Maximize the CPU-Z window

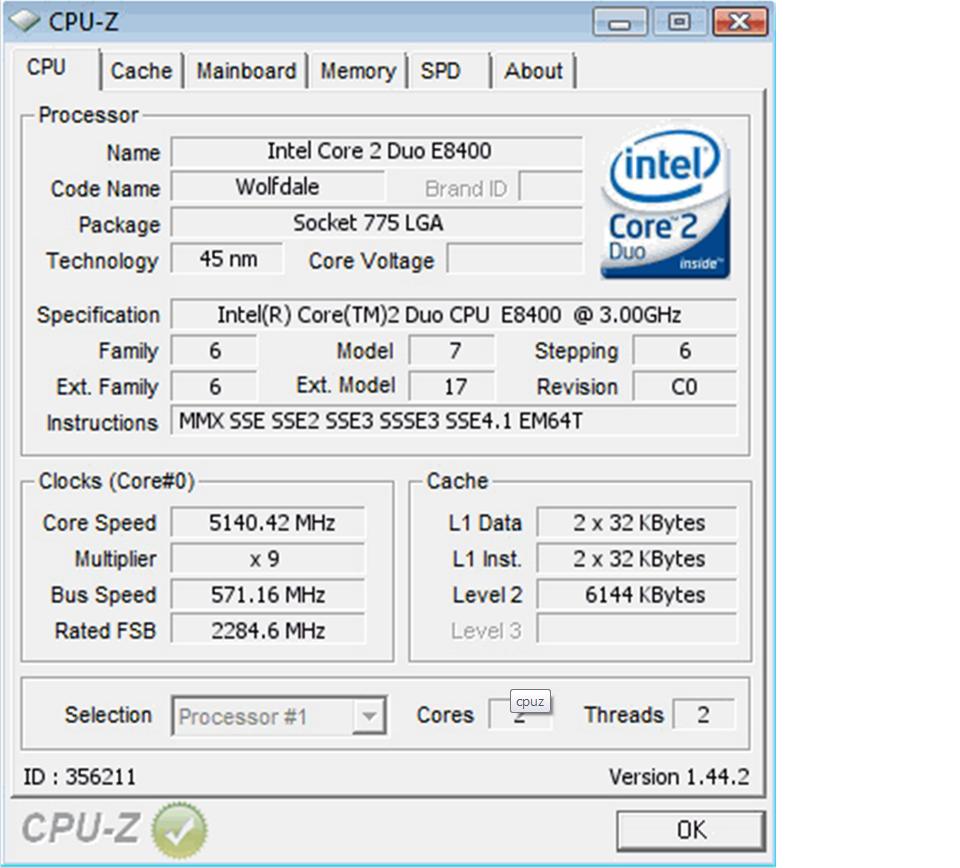(679, 23)
